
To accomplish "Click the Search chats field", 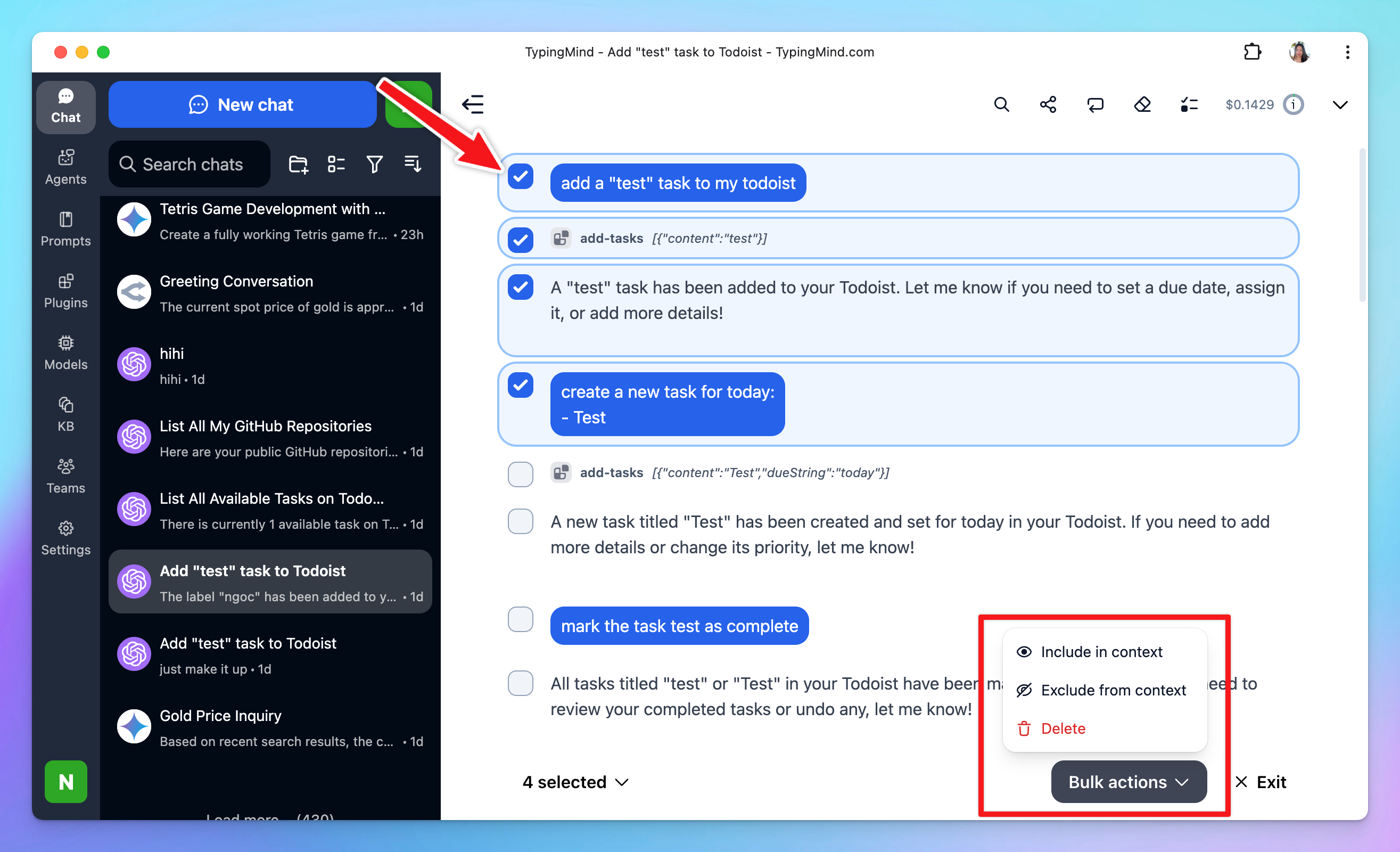I will (x=189, y=164).
